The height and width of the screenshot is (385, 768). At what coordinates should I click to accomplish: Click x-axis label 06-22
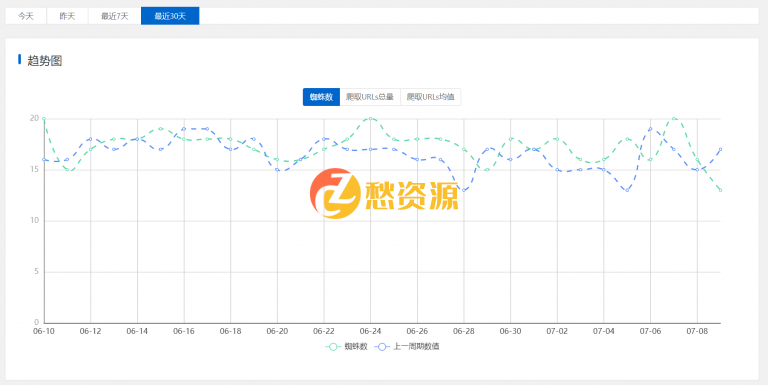pyautogui.click(x=324, y=331)
